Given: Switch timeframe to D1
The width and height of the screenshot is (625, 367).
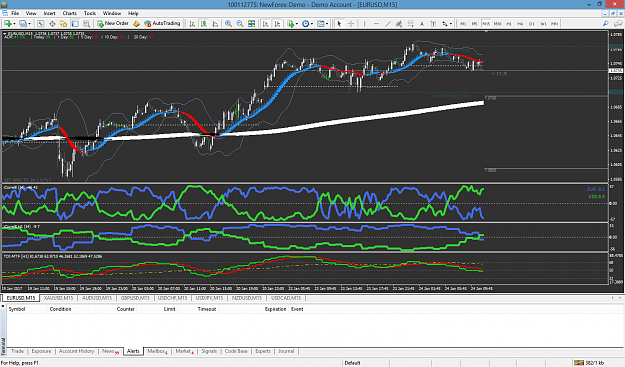Looking at the screenshot, I should point(532,24).
